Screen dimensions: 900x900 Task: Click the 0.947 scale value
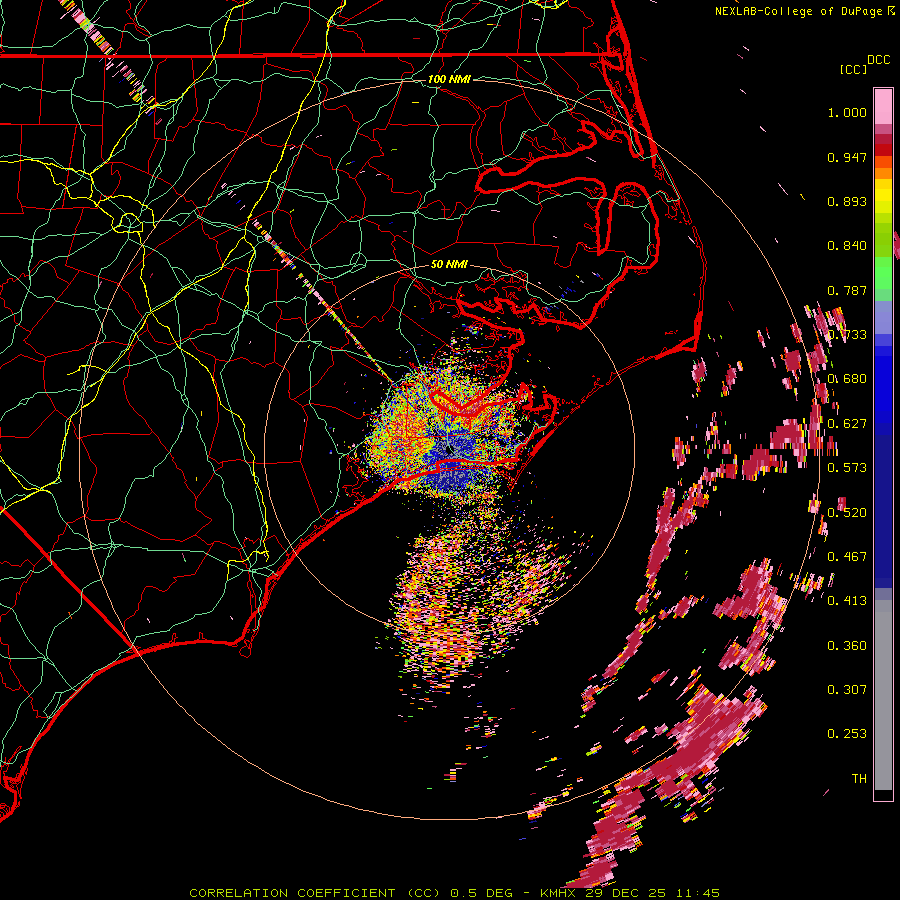click(847, 157)
